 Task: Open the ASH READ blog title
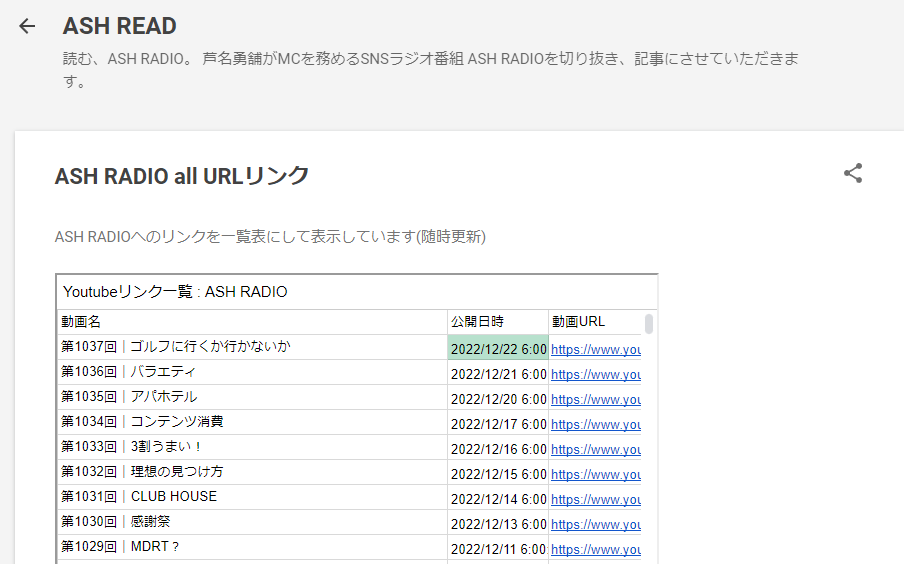tap(119, 26)
